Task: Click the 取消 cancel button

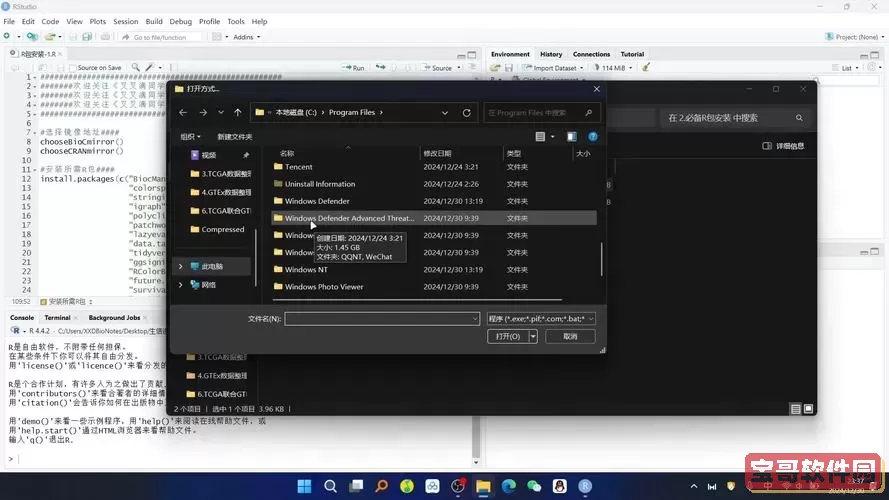Action: click(570, 336)
